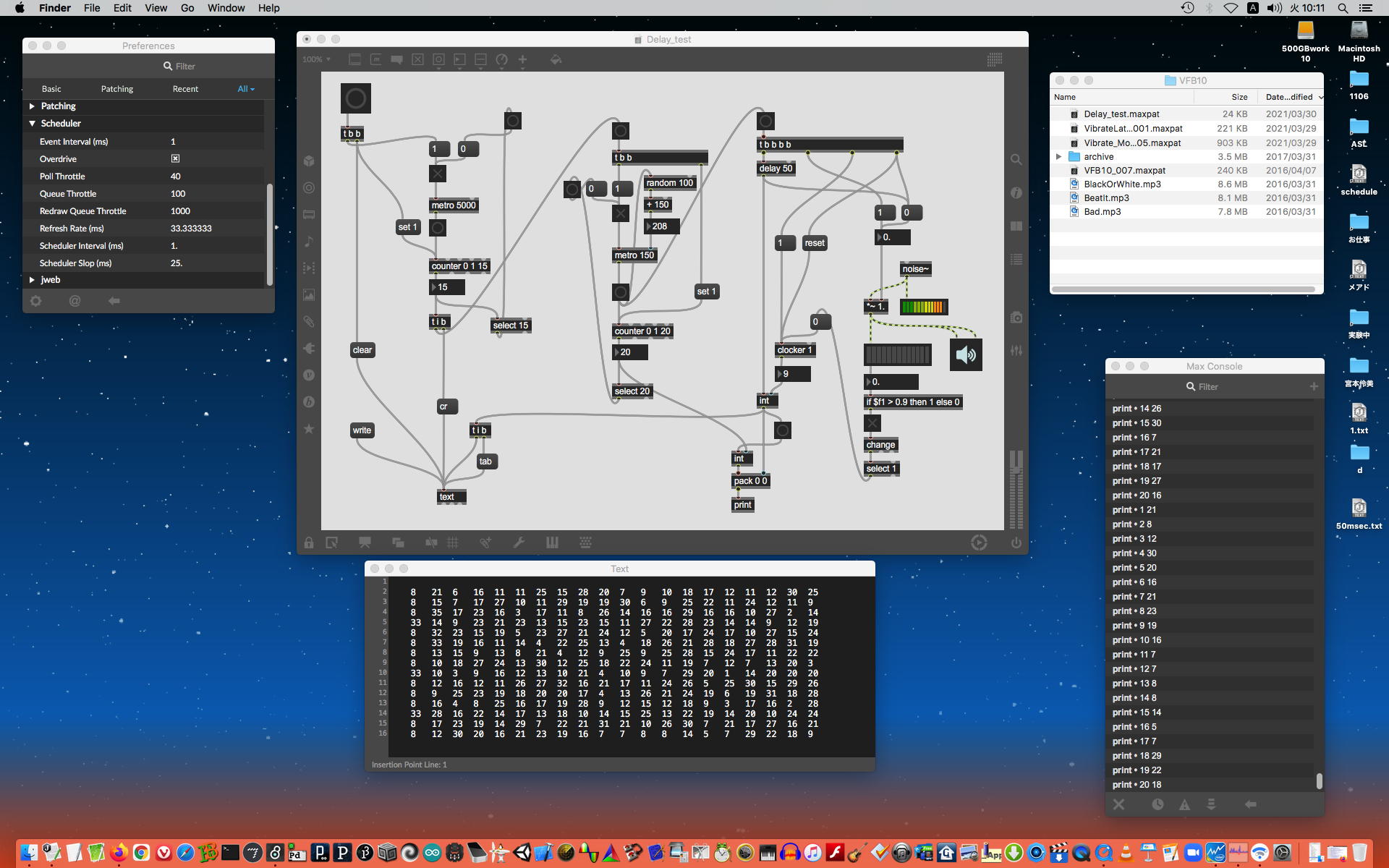
Task: Click the lock patcher icon
Action: (309, 542)
